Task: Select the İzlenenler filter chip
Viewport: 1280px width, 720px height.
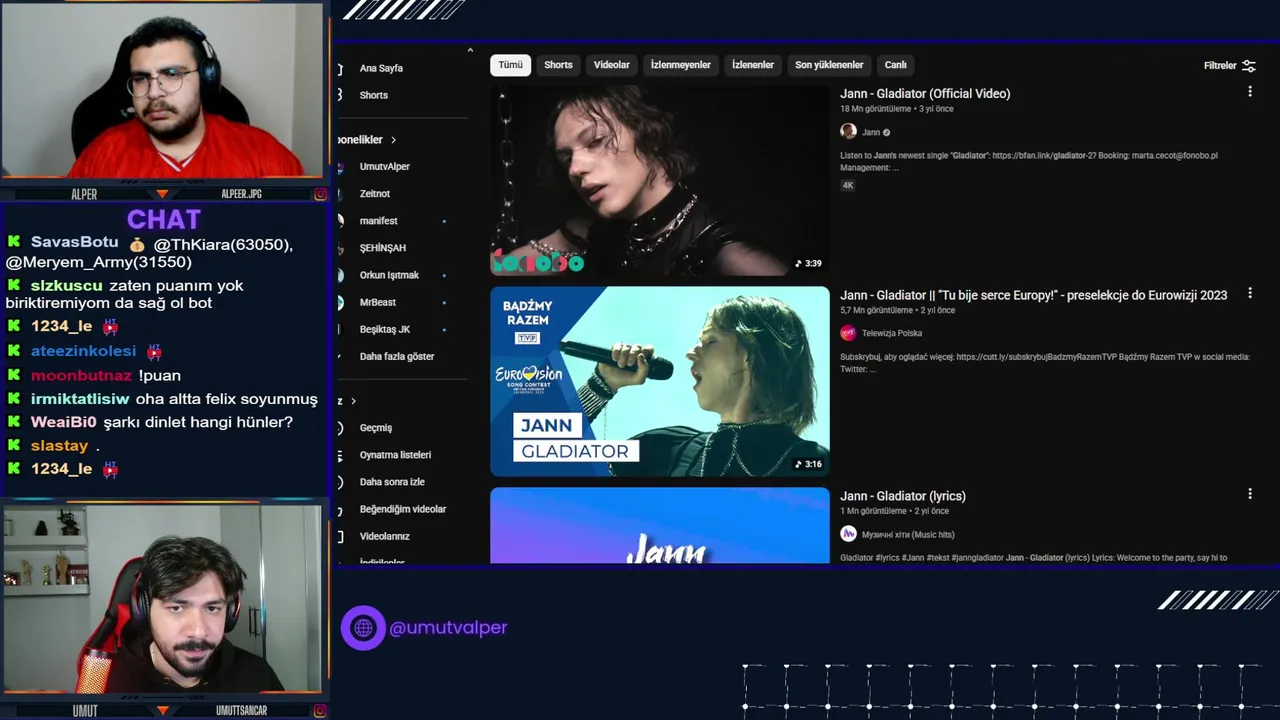Action: click(x=753, y=65)
